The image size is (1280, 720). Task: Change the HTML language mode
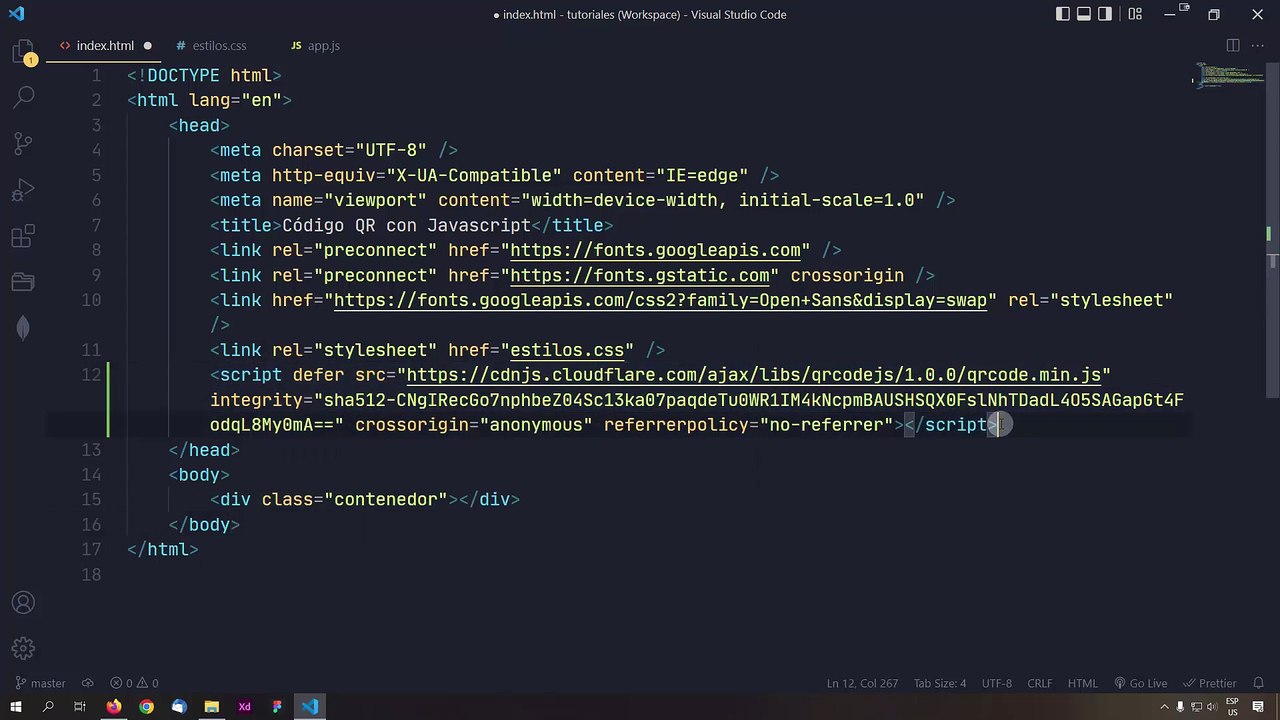coord(1083,684)
